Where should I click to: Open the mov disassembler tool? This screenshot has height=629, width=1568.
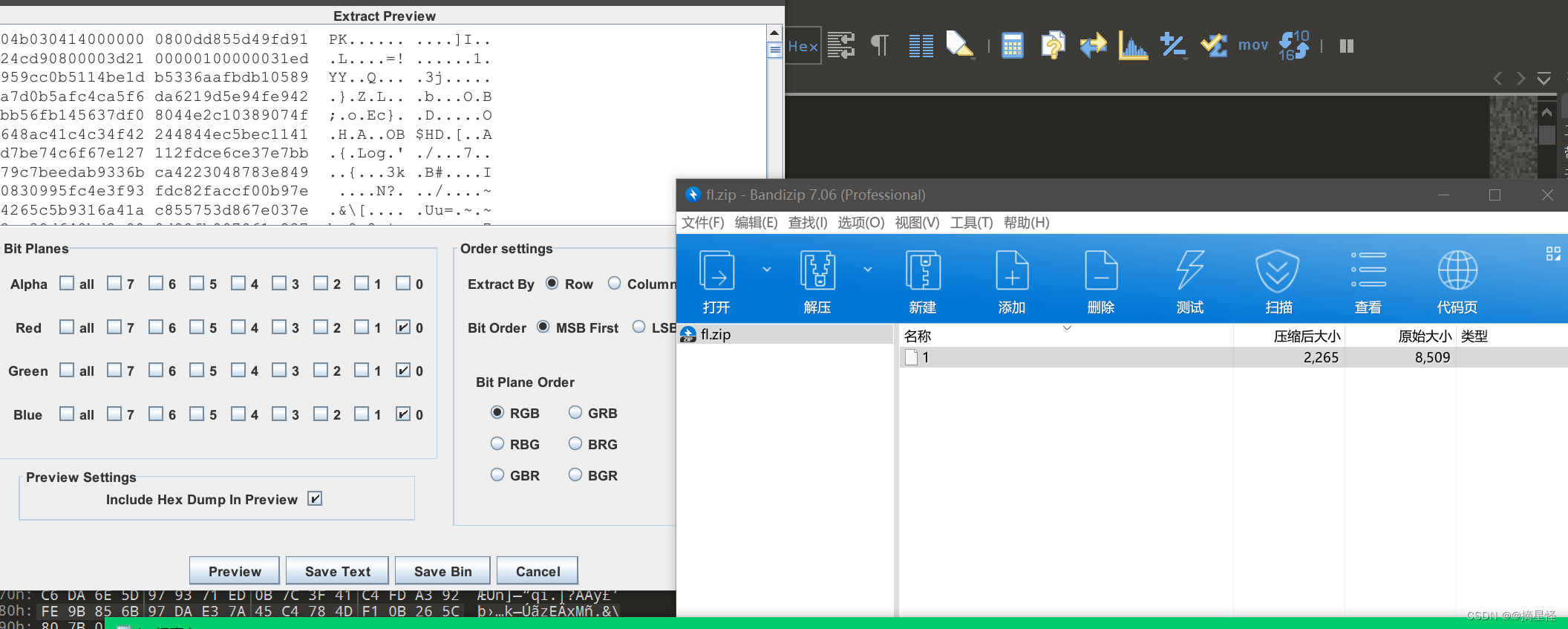point(1253,46)
